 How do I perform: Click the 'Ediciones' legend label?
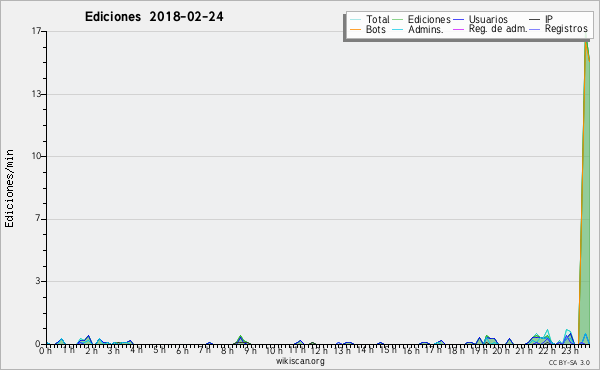point(429,19)
